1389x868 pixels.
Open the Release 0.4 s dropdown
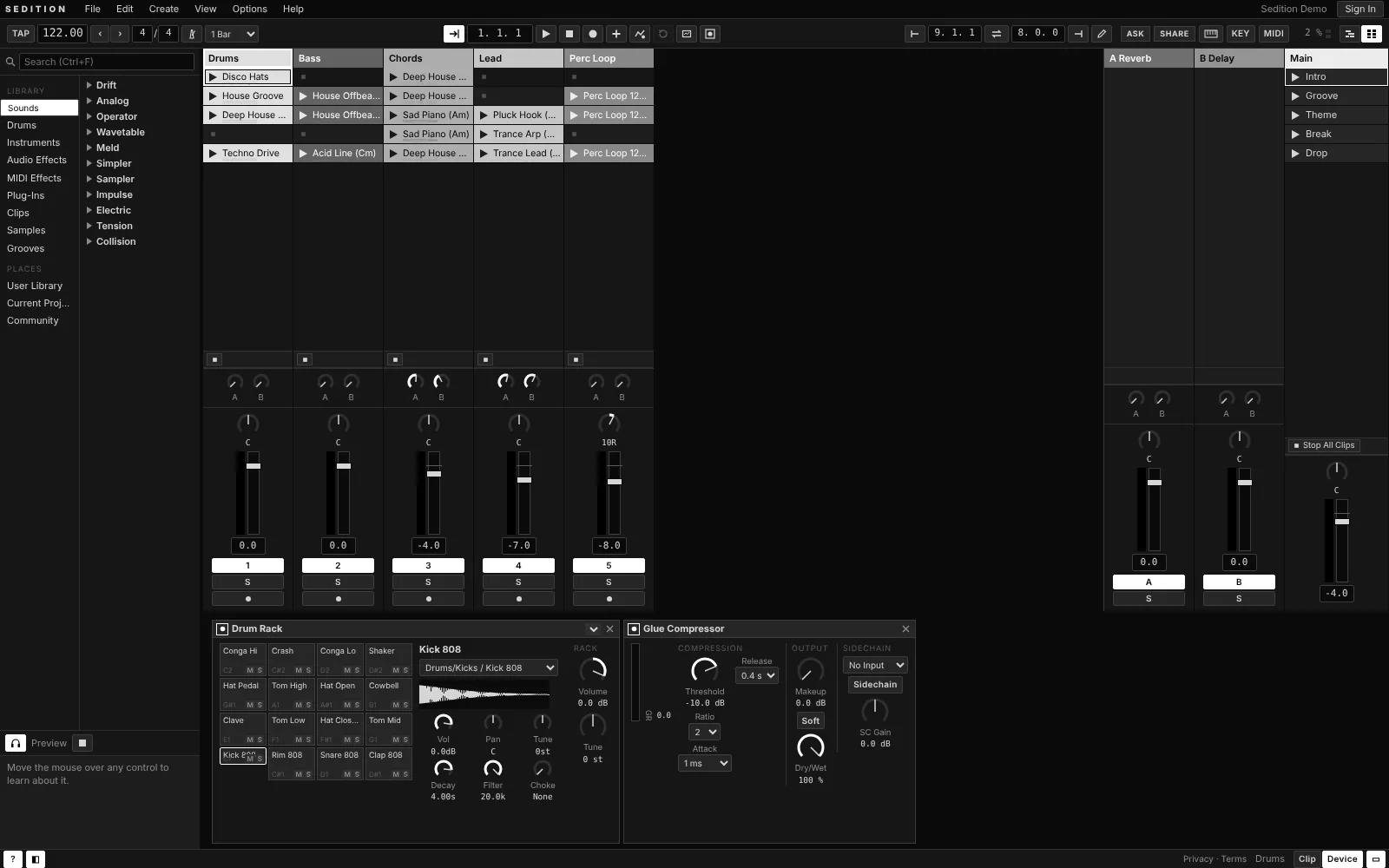point(757,675)
